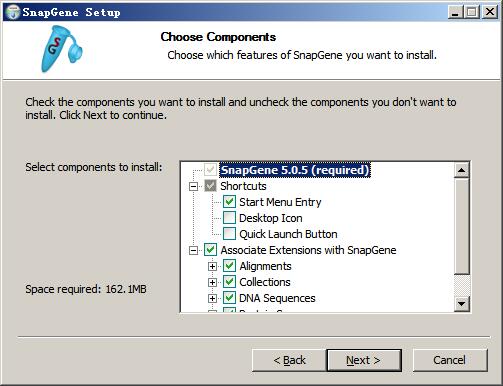This screenshot has width=503, height=386.
Task: Toggle the Shortcuts group checkbox
Action: (x=210, y=186)
